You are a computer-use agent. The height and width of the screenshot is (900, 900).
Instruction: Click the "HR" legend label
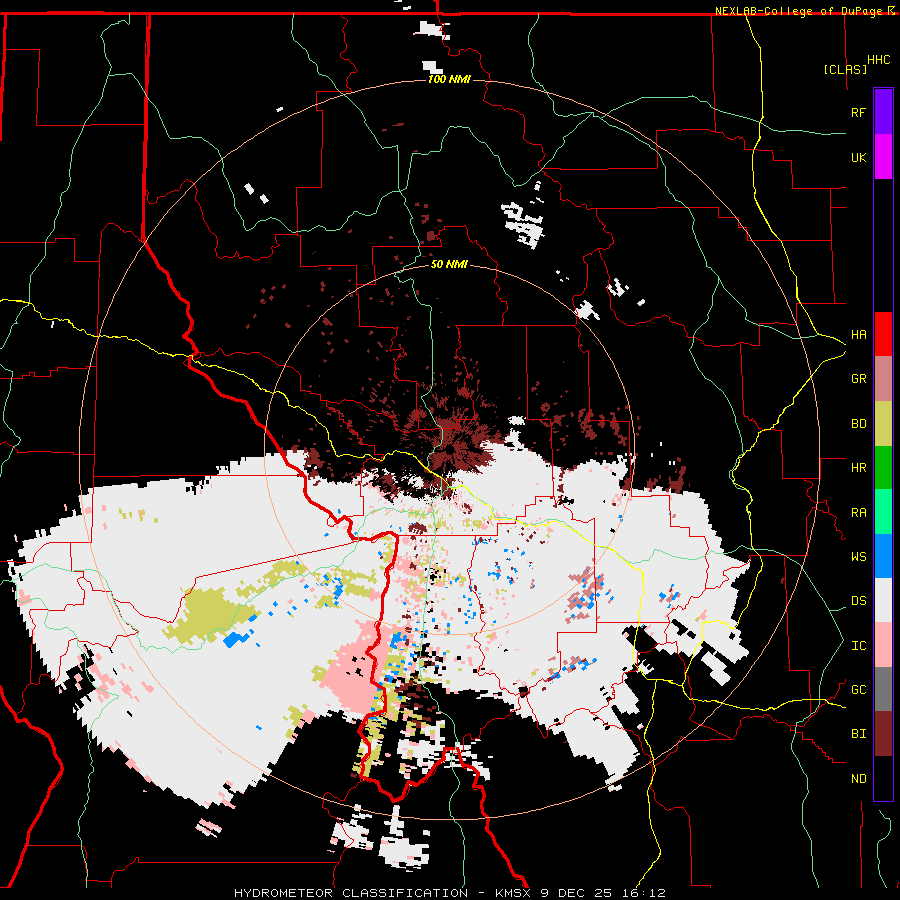858,468
